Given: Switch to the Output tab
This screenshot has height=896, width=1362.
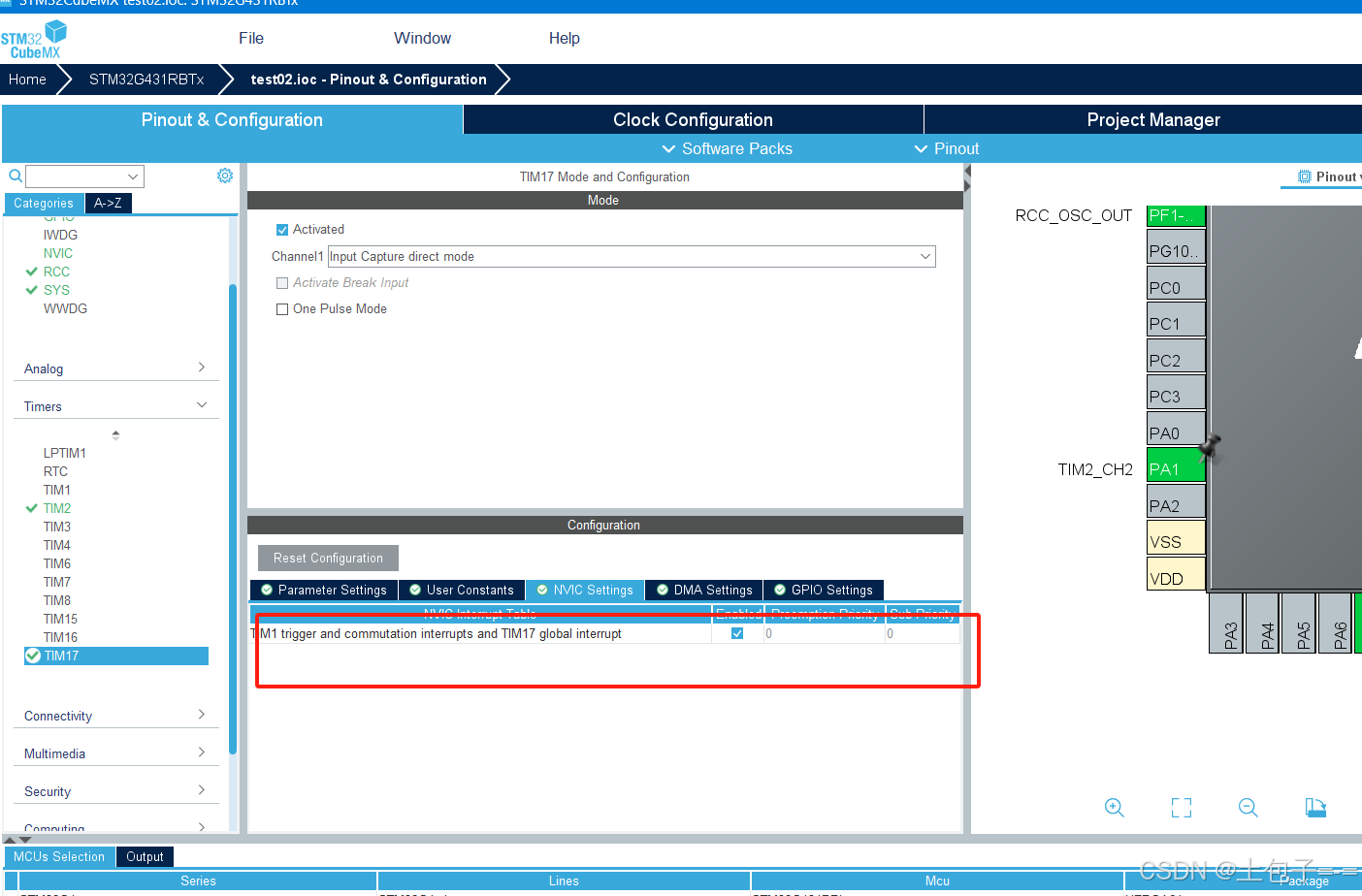Looking at the screenshot, I should tap(145, 856).
